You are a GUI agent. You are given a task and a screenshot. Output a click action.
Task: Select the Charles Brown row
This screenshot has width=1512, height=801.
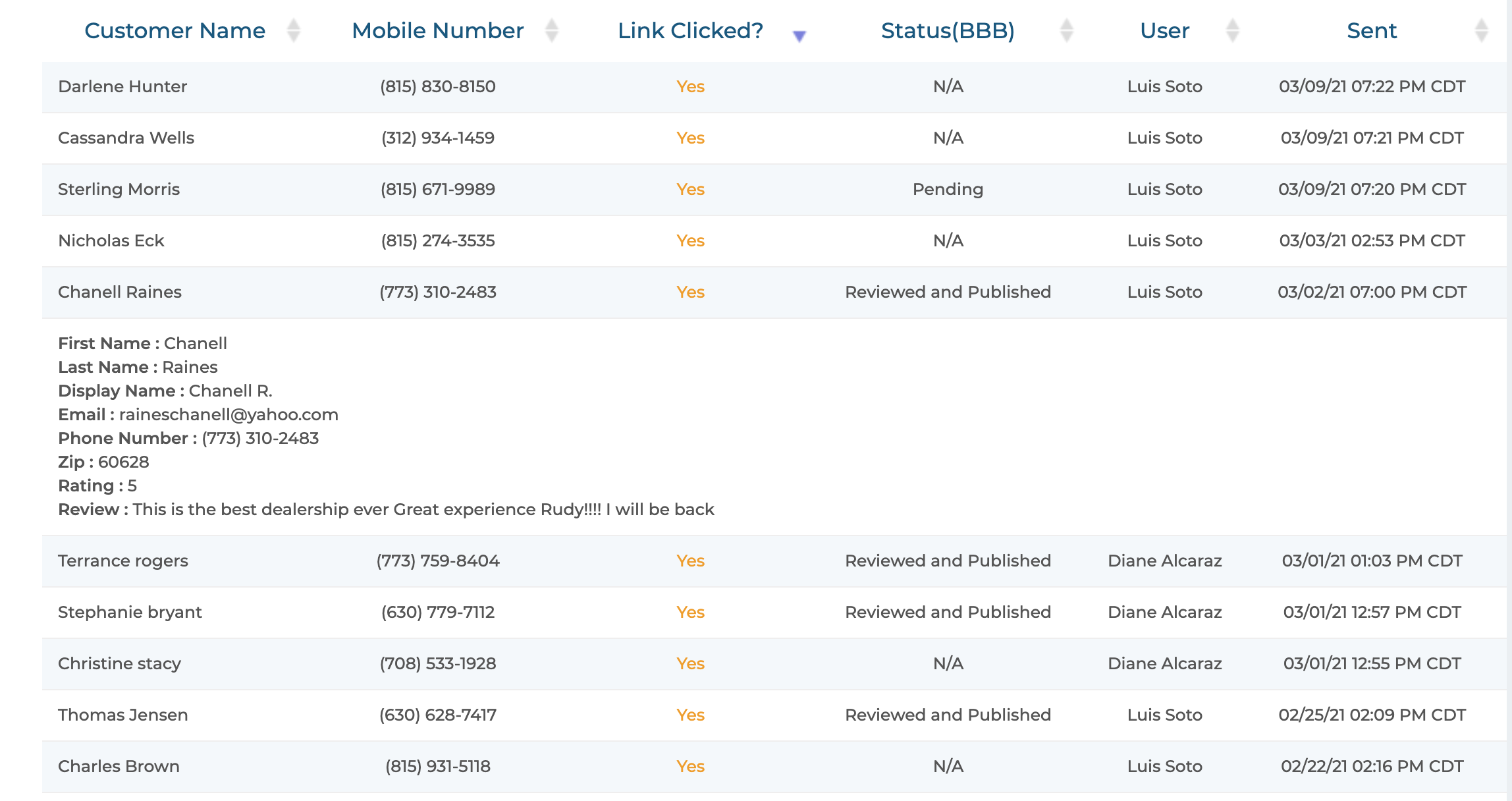[119, 766]
